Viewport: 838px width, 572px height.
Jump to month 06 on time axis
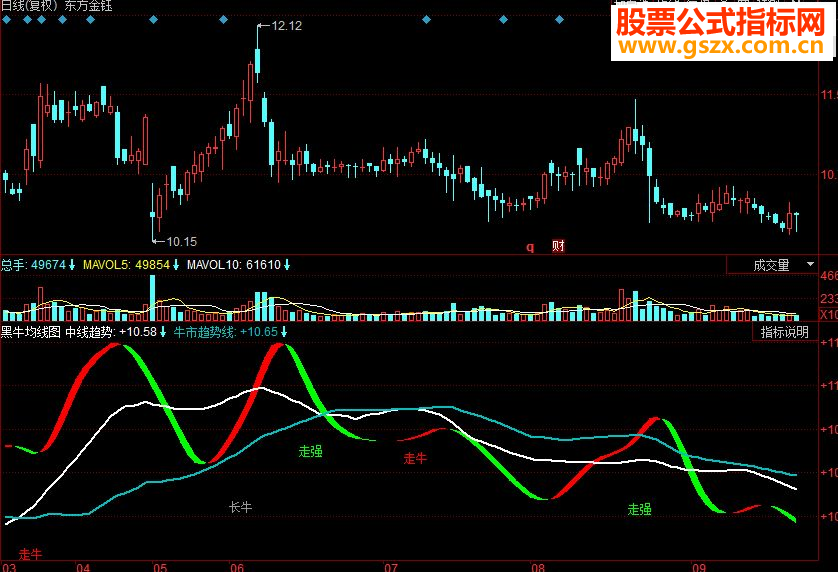[237, 567]
